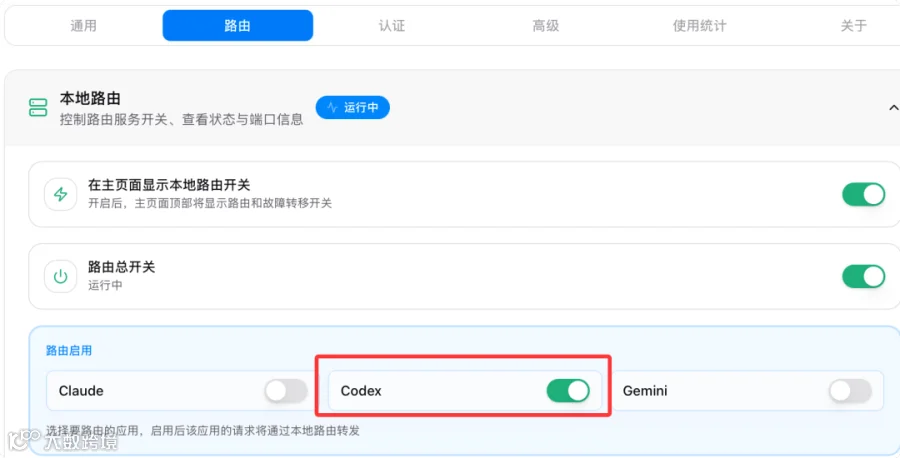This screenshot has height=458, width=900.
Task: Collapse the 本地路由 section chevron
Action: (x=893, y=107)
